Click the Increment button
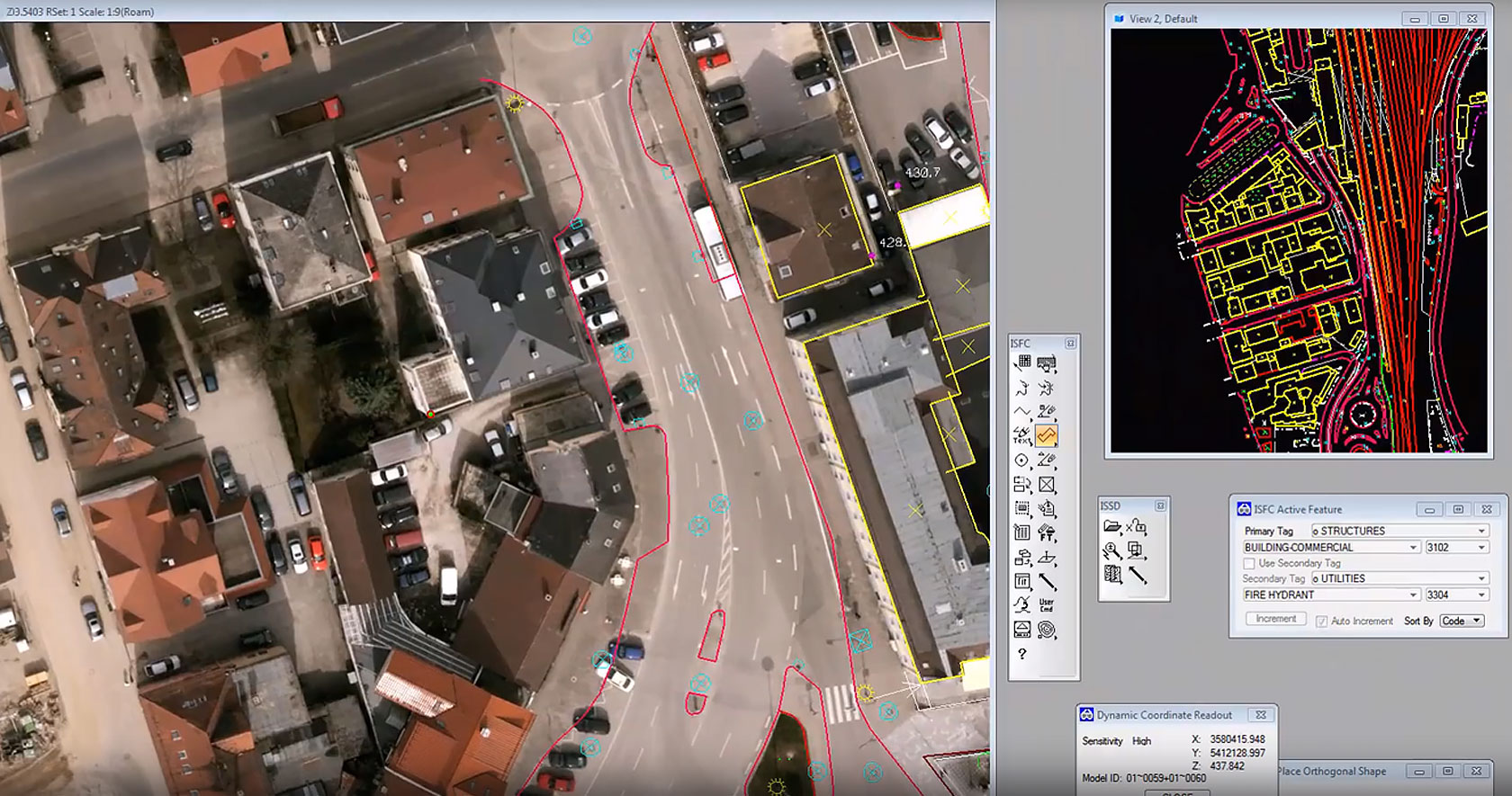Viewport: 1512px width, 796px height. [1275, 619]
